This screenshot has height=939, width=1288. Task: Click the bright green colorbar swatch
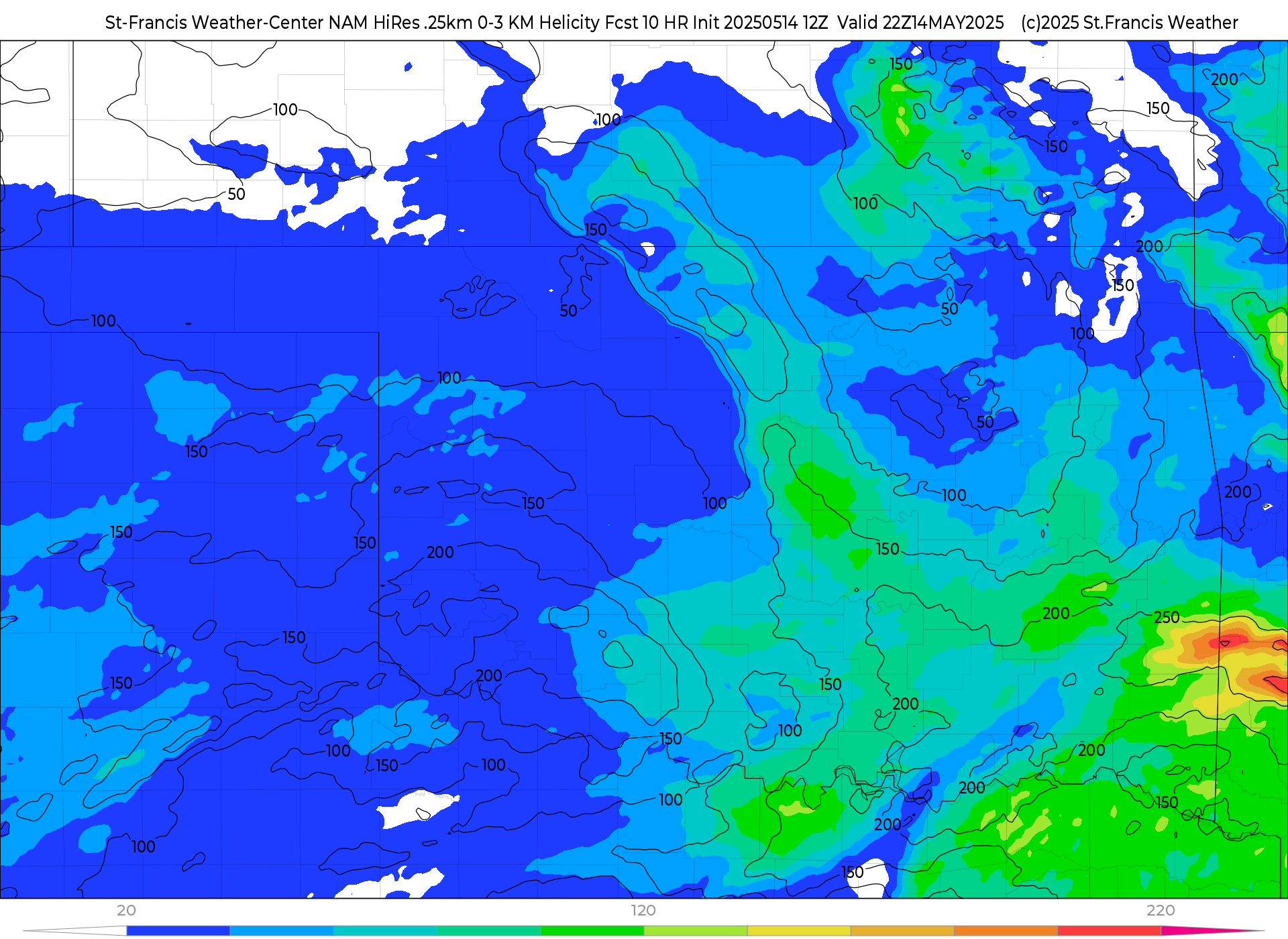tap(592, 930)
